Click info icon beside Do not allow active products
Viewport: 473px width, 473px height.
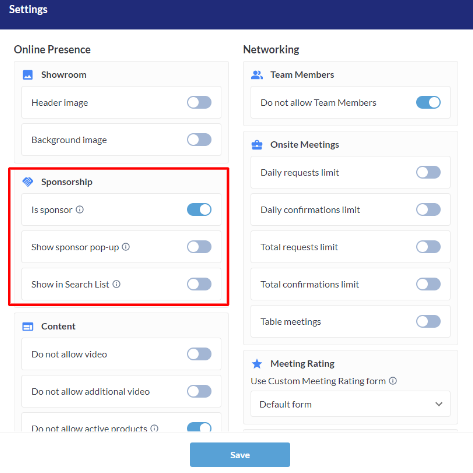(154, 428)
